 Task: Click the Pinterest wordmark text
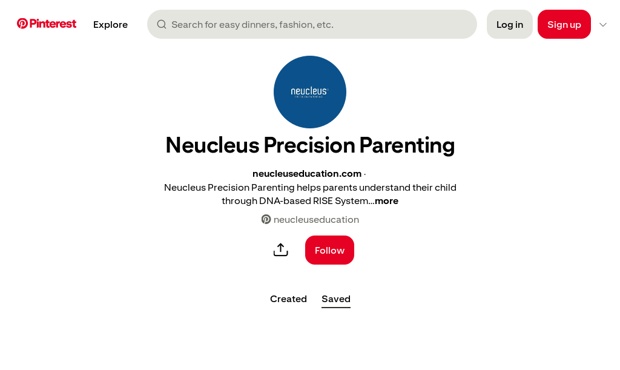click(53, 24)
